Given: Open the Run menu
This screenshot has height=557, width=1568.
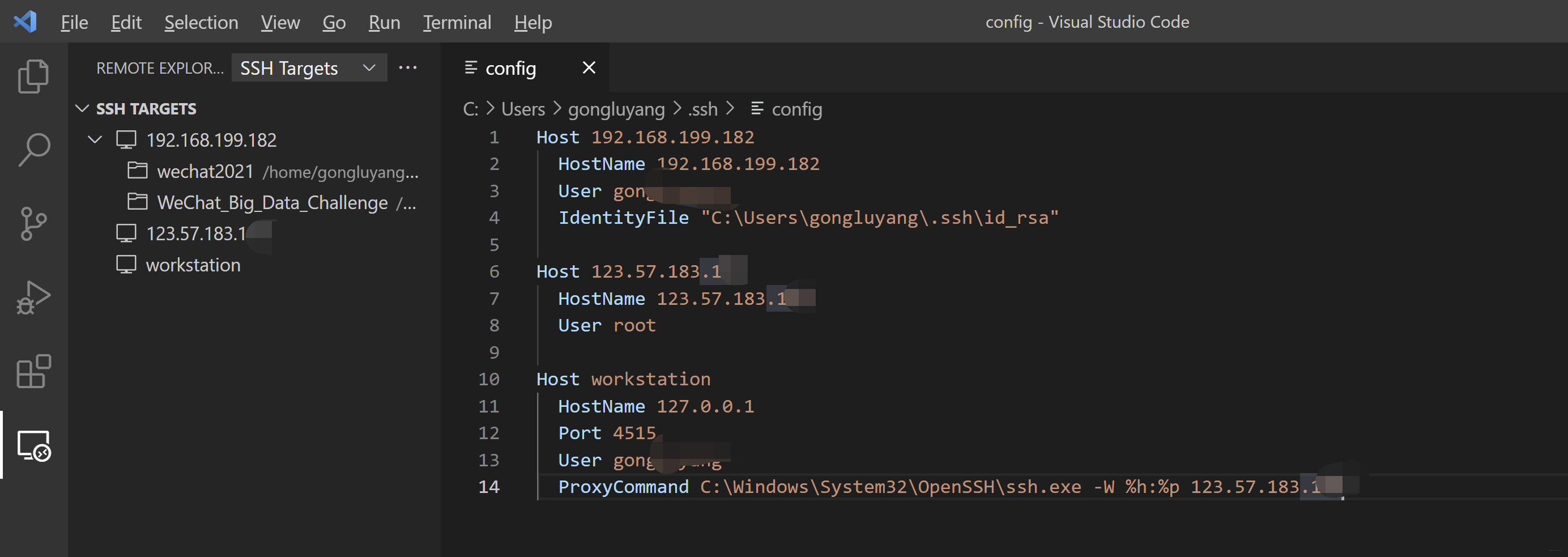Looking at the screenshot, I should coord(384,23).
